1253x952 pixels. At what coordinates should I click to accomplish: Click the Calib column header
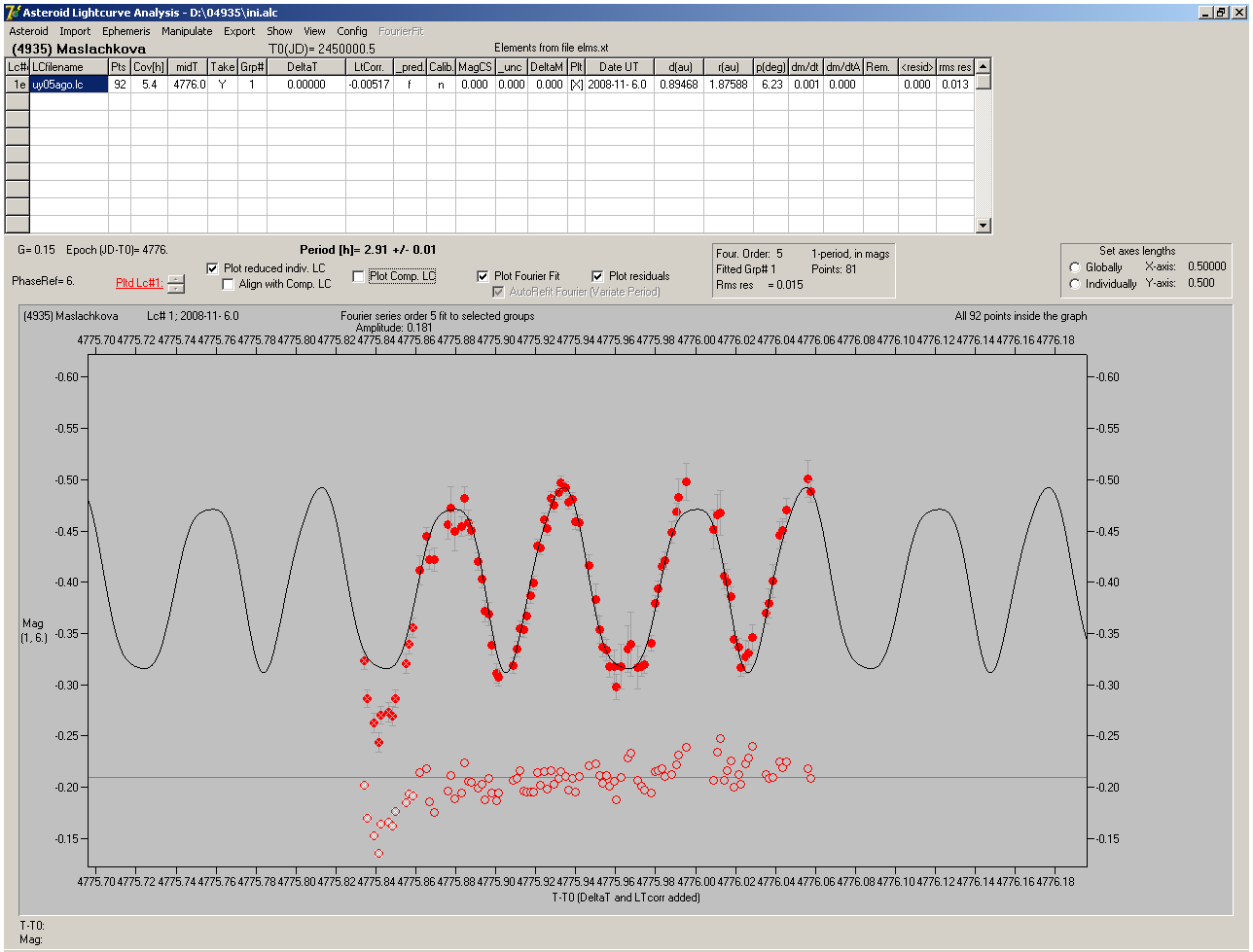point(441,67)
